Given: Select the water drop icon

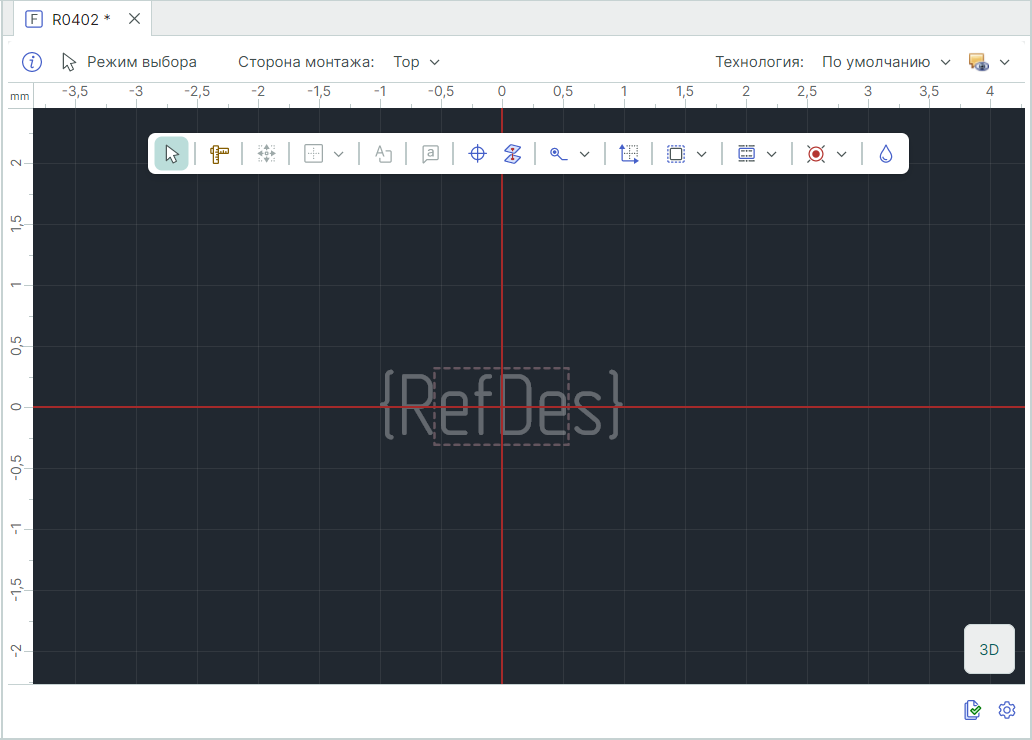Looking at the screenshot, I should click(885, 154).
